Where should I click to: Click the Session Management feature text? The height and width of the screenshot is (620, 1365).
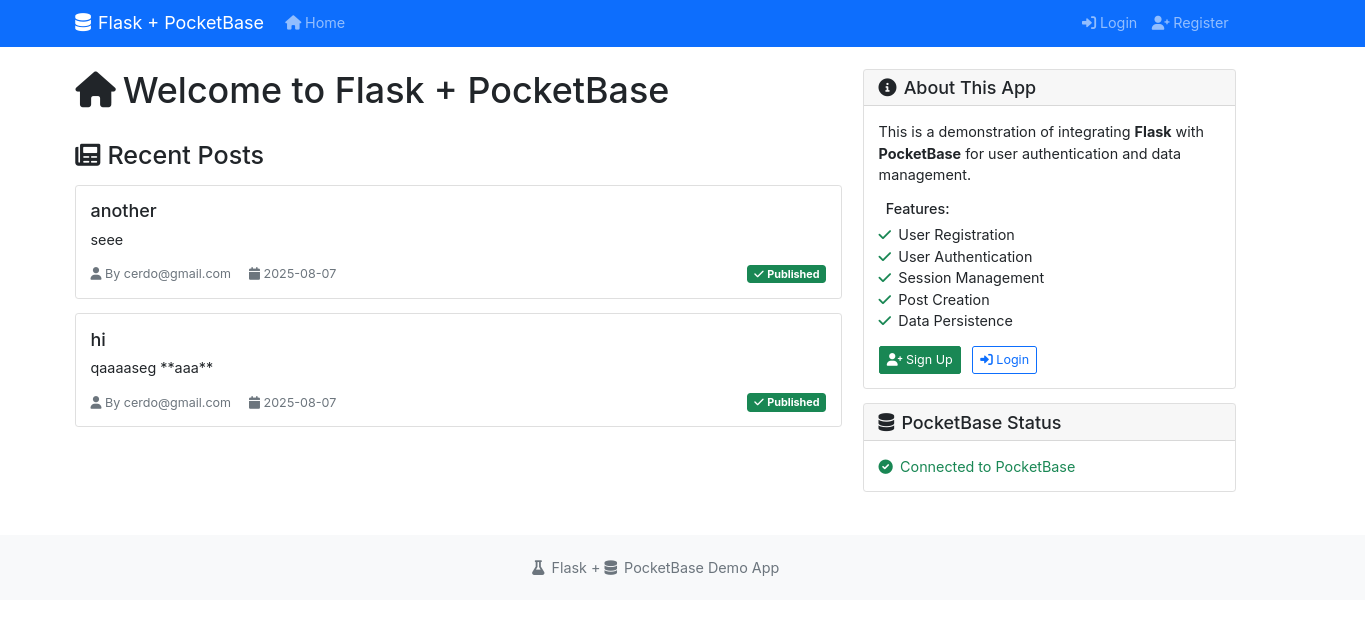(971, 278)
